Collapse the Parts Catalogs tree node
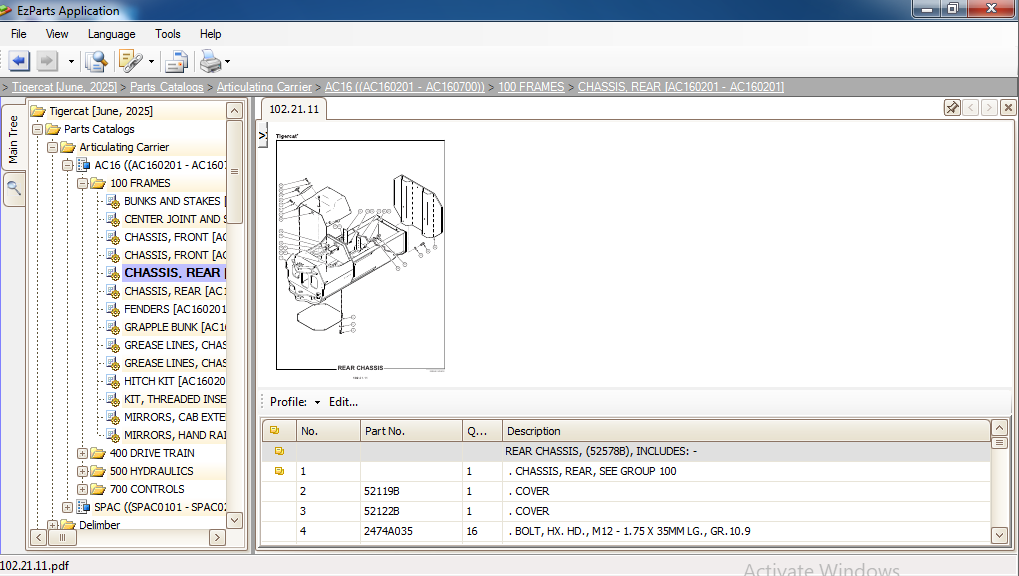 tap(38, 129)
